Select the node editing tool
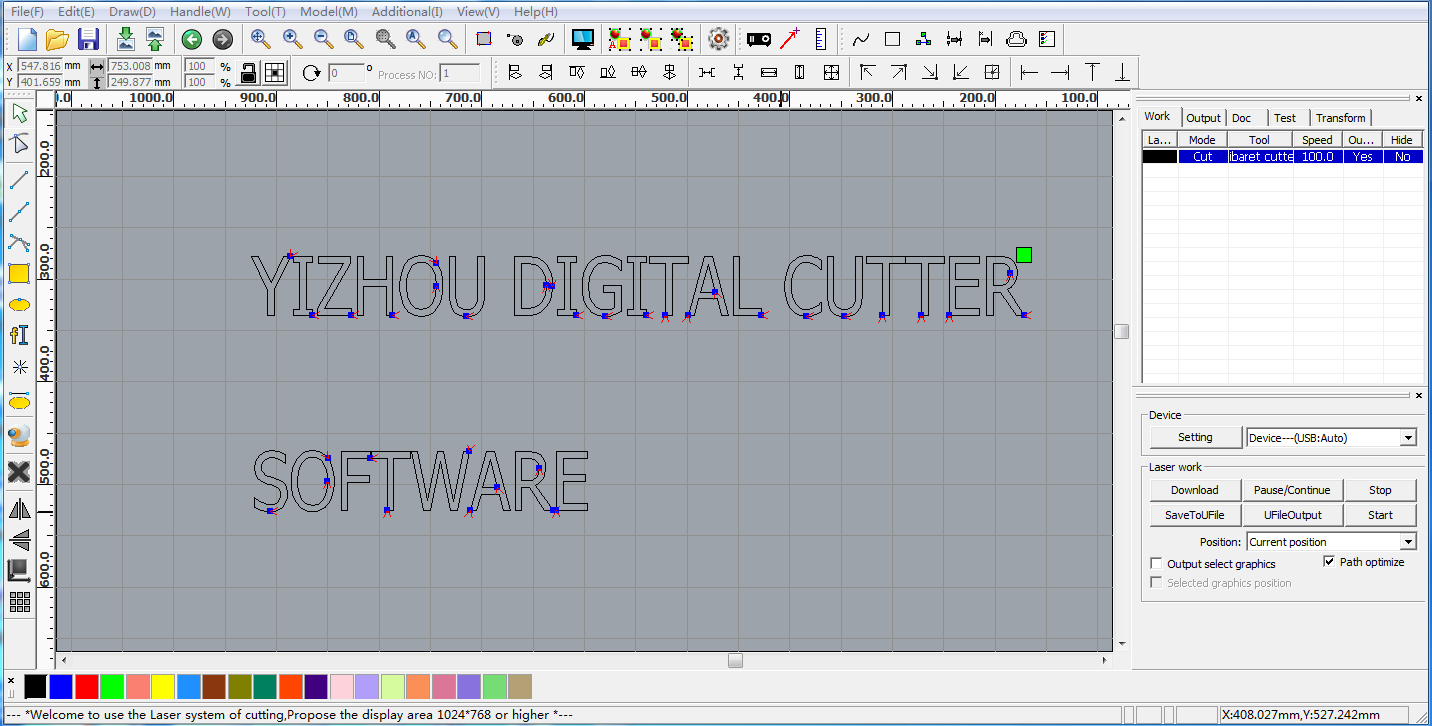This screenshot has width=1432, height=726. (x=19, y=142)
